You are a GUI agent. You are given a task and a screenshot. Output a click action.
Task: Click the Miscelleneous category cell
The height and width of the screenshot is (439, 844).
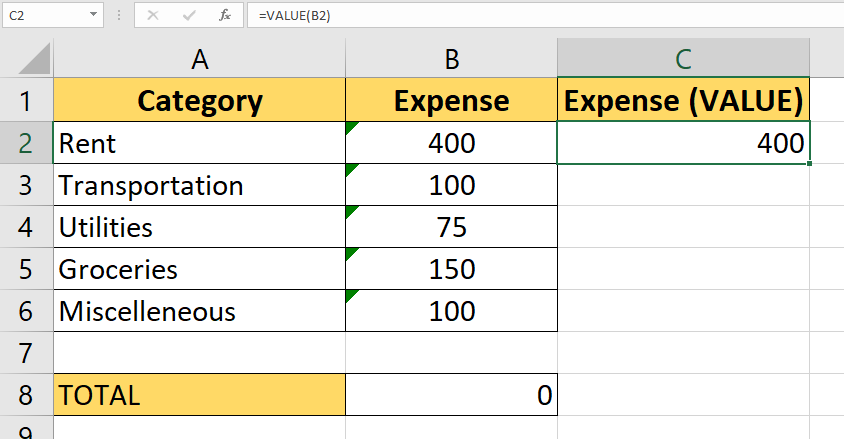[x=200, y=311]
